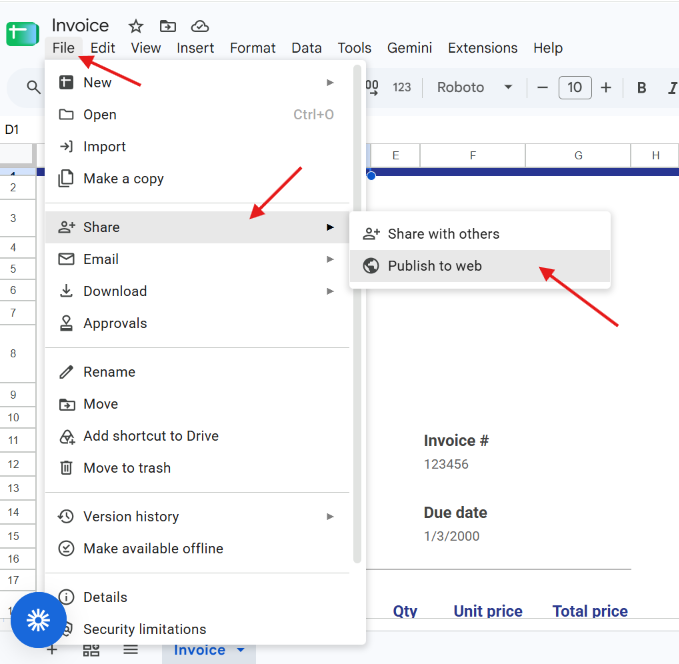Click the Move folder icon in the menu
The width and height of the screenshot is (679, 664).
pyautogui.click(x=67, y=404)
